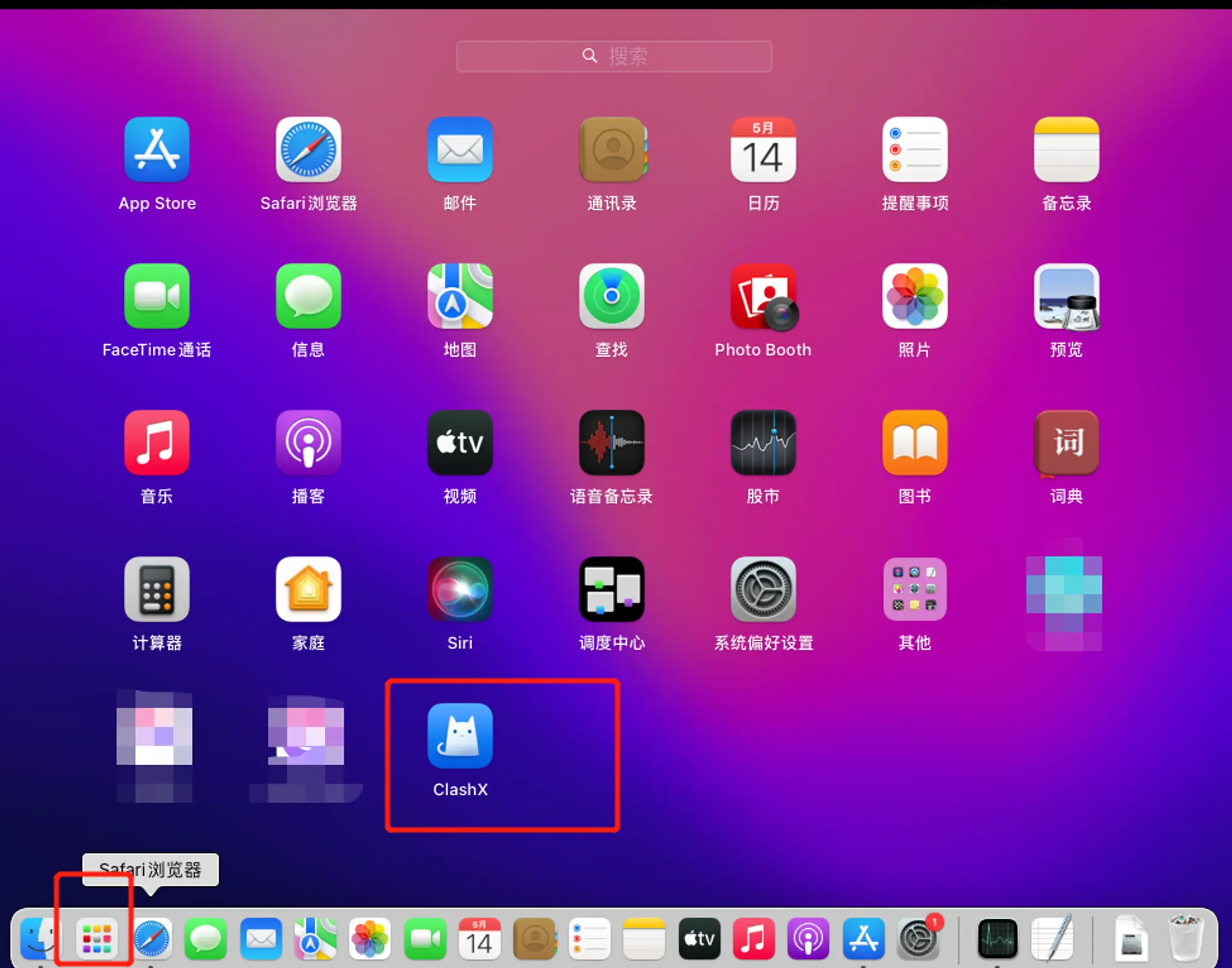1232x968 pixels.
Task: Open the Preview (预览) app
Action: (x=1066, y=296)
